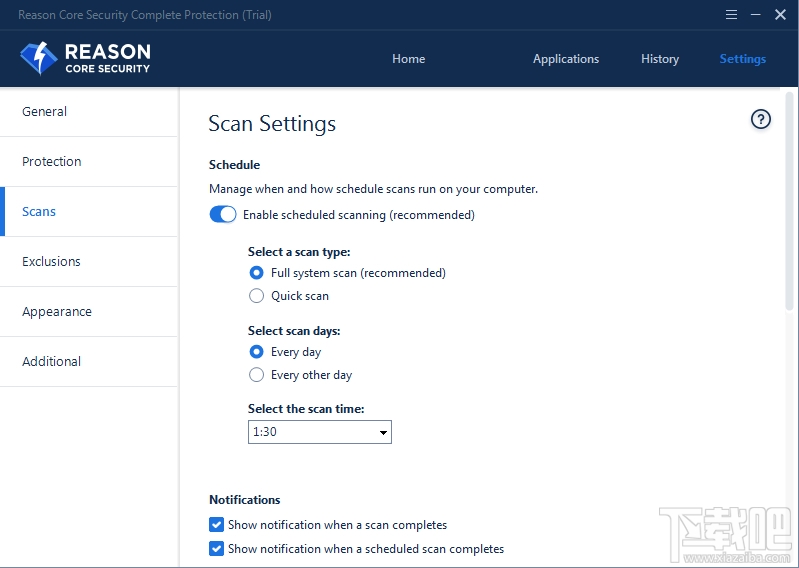This screenshot has width=799, height=568.
Task: Uncheck notification when scheduled scan completes
Action: 216,549
